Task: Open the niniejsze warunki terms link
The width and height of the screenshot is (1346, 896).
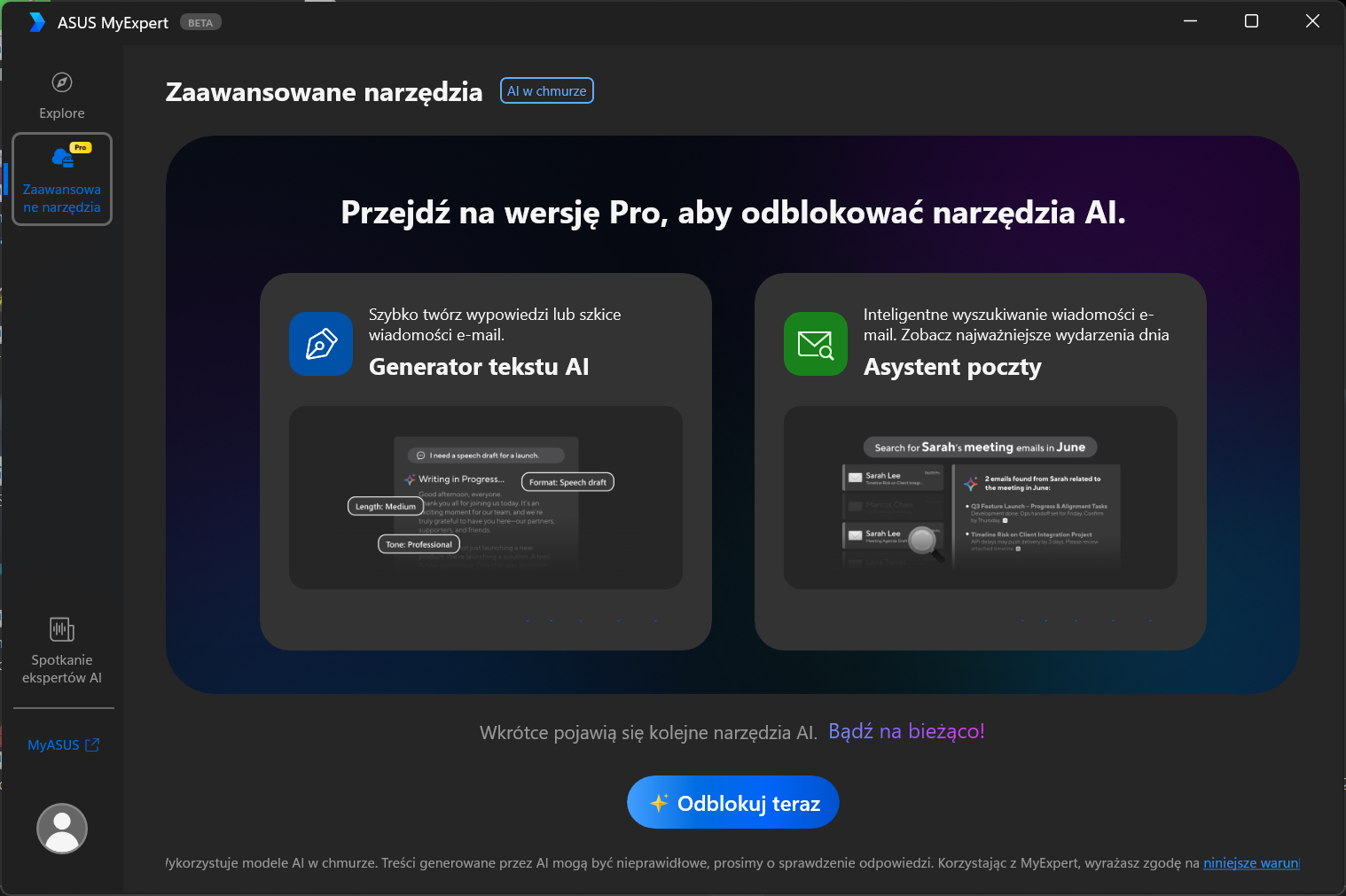Action: tap(1250, 863)
